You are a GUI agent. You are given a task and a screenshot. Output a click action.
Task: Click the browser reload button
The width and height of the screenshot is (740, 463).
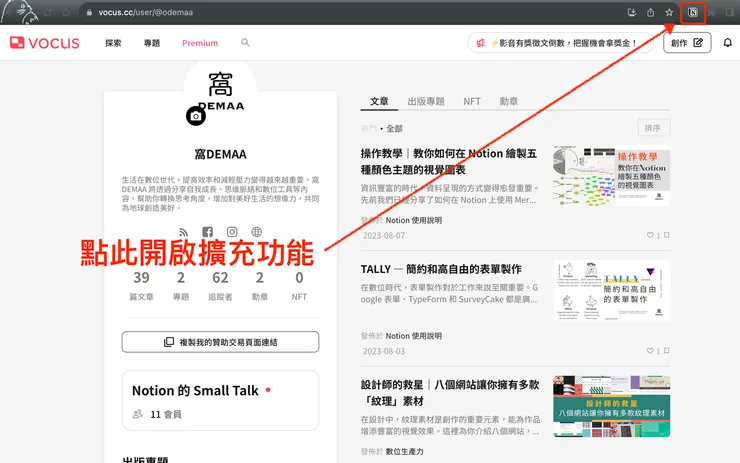(48, 13)
